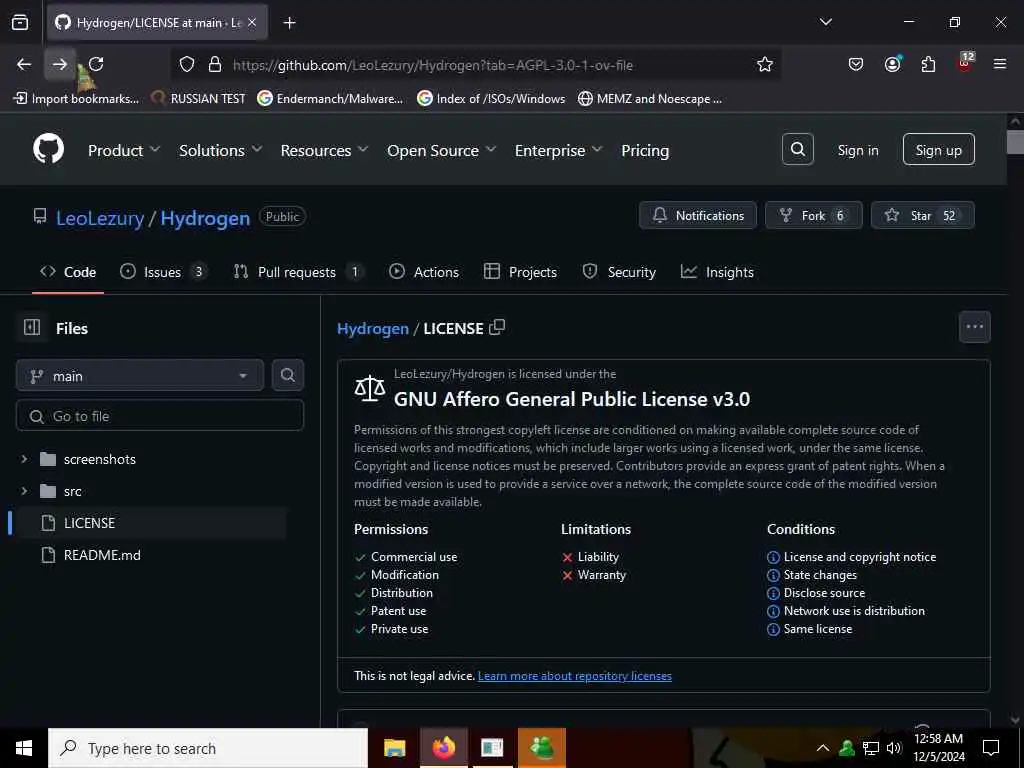Expand the Solutions menu
This screenshot has height=768, width=1024.
[221, 150]
